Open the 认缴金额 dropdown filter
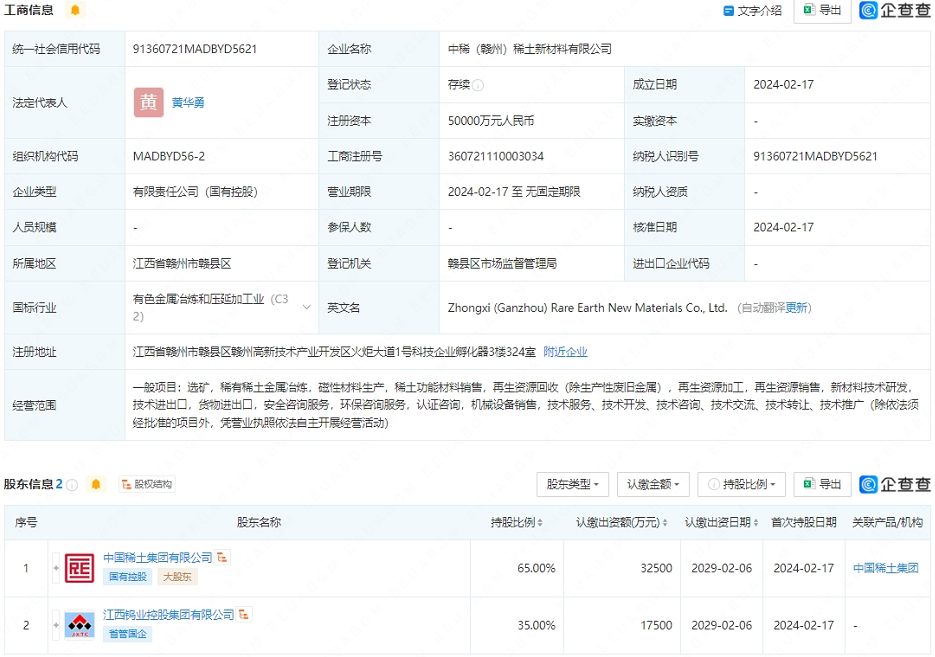935x657 pixels. pos(652,484)
